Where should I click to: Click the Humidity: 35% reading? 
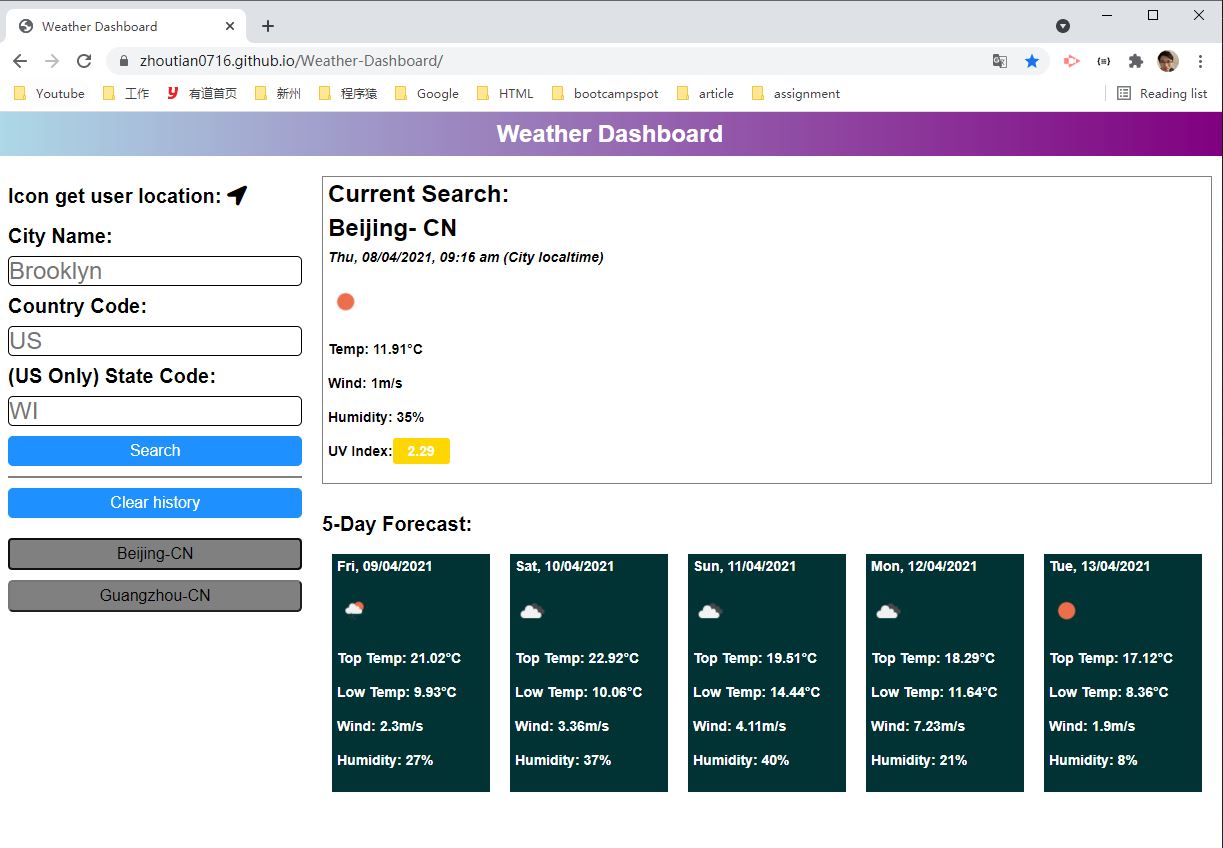pos(376,417)
